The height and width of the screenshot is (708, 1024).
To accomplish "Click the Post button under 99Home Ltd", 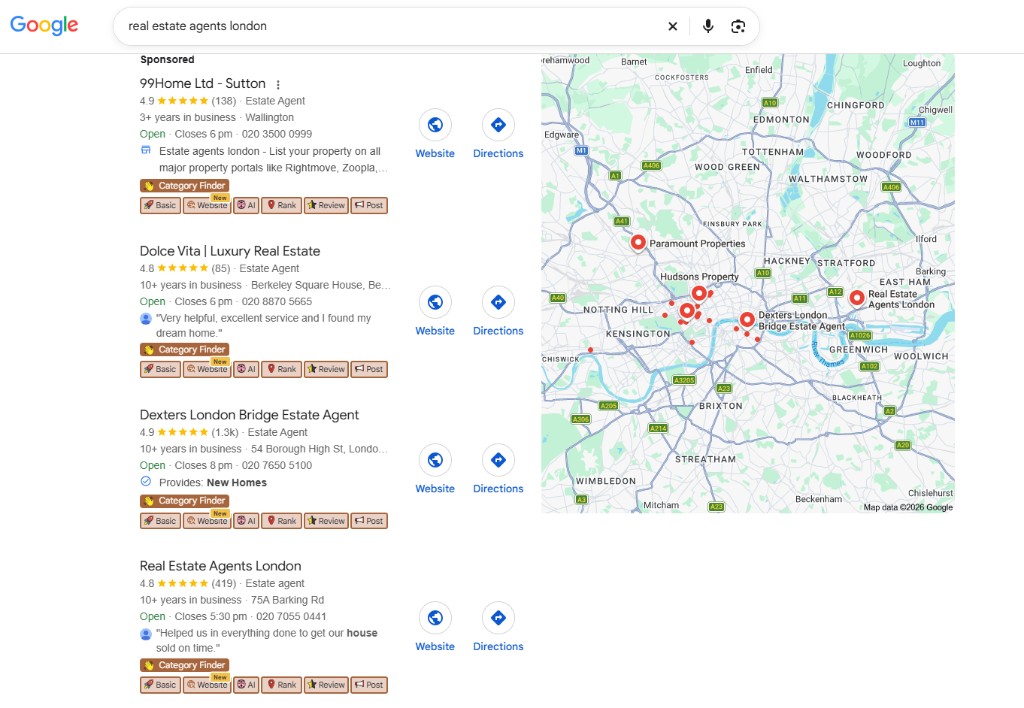I will (x=369, y=205).
